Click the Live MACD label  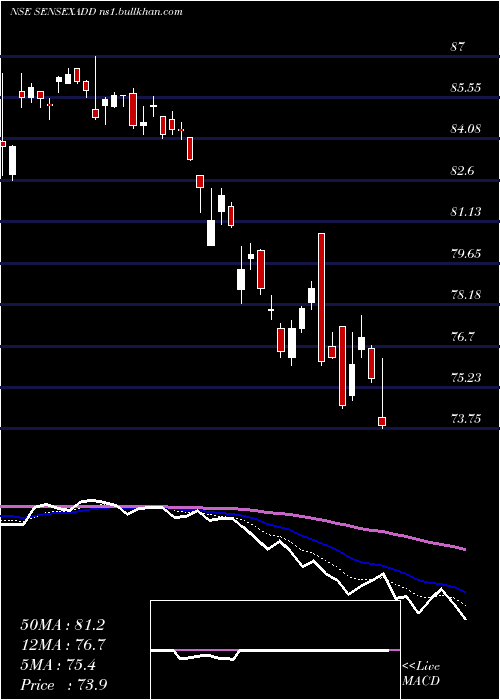pos(421,673)
